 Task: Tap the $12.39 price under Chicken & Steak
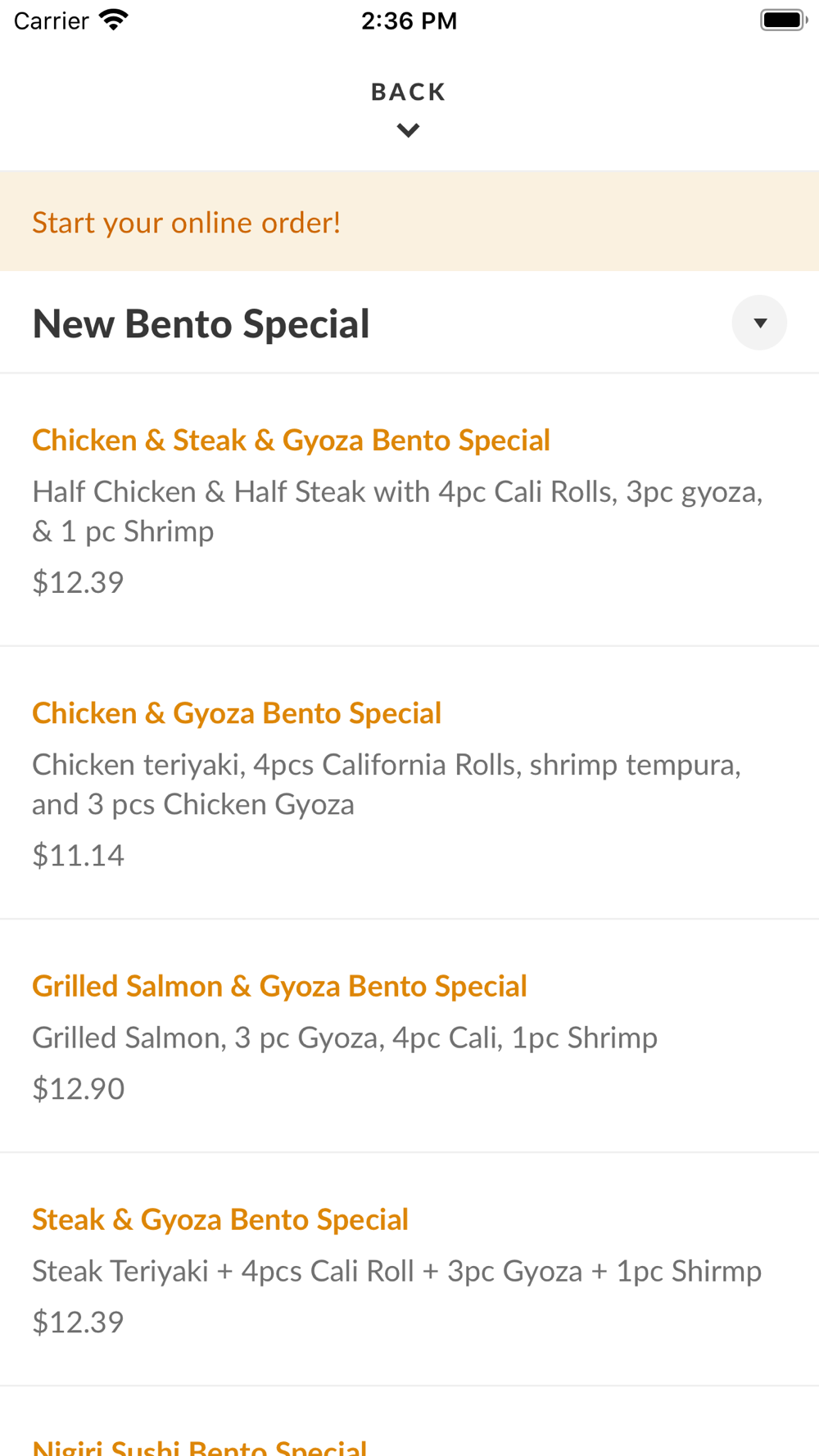[x=78, y=582]
